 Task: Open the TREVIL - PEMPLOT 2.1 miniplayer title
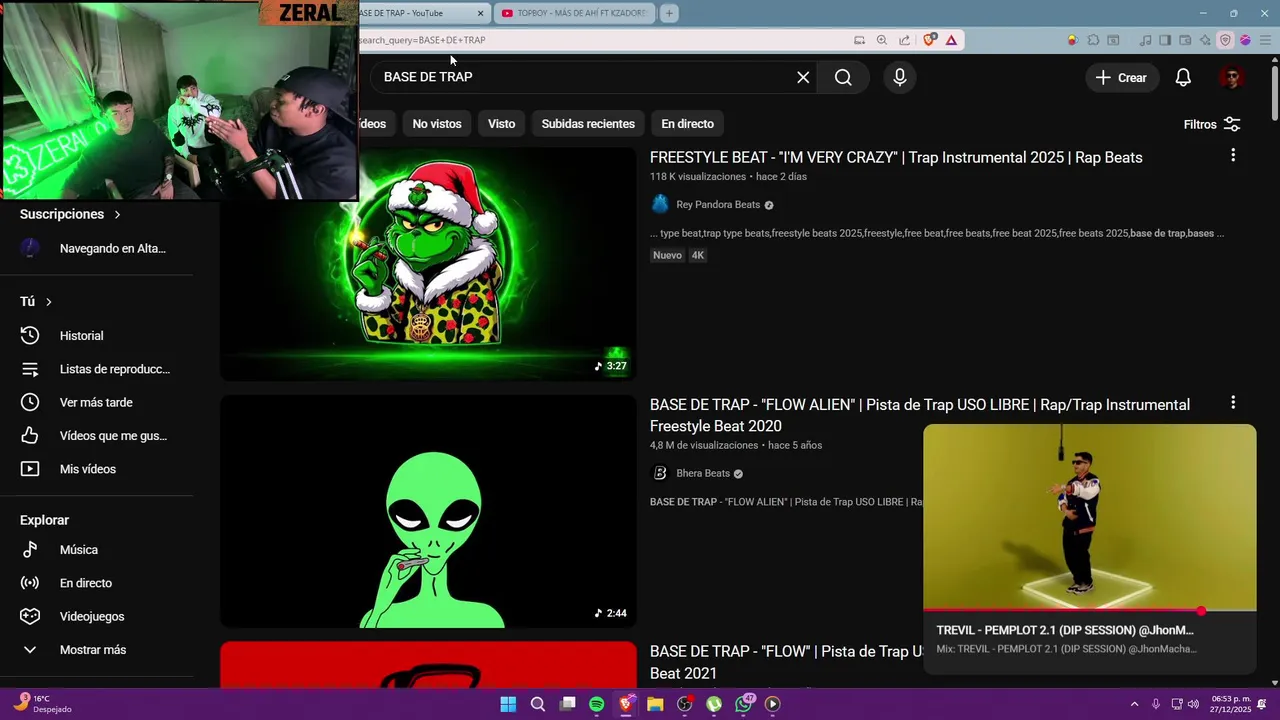coord(1065,630)
